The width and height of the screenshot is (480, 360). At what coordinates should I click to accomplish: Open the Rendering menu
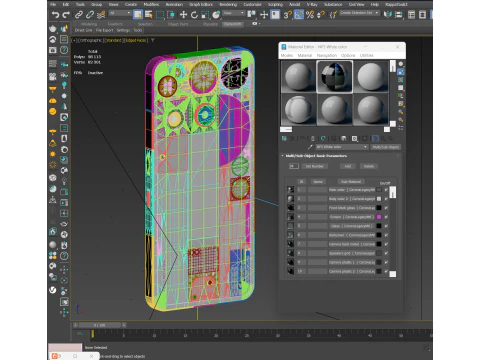pos(228,4)
